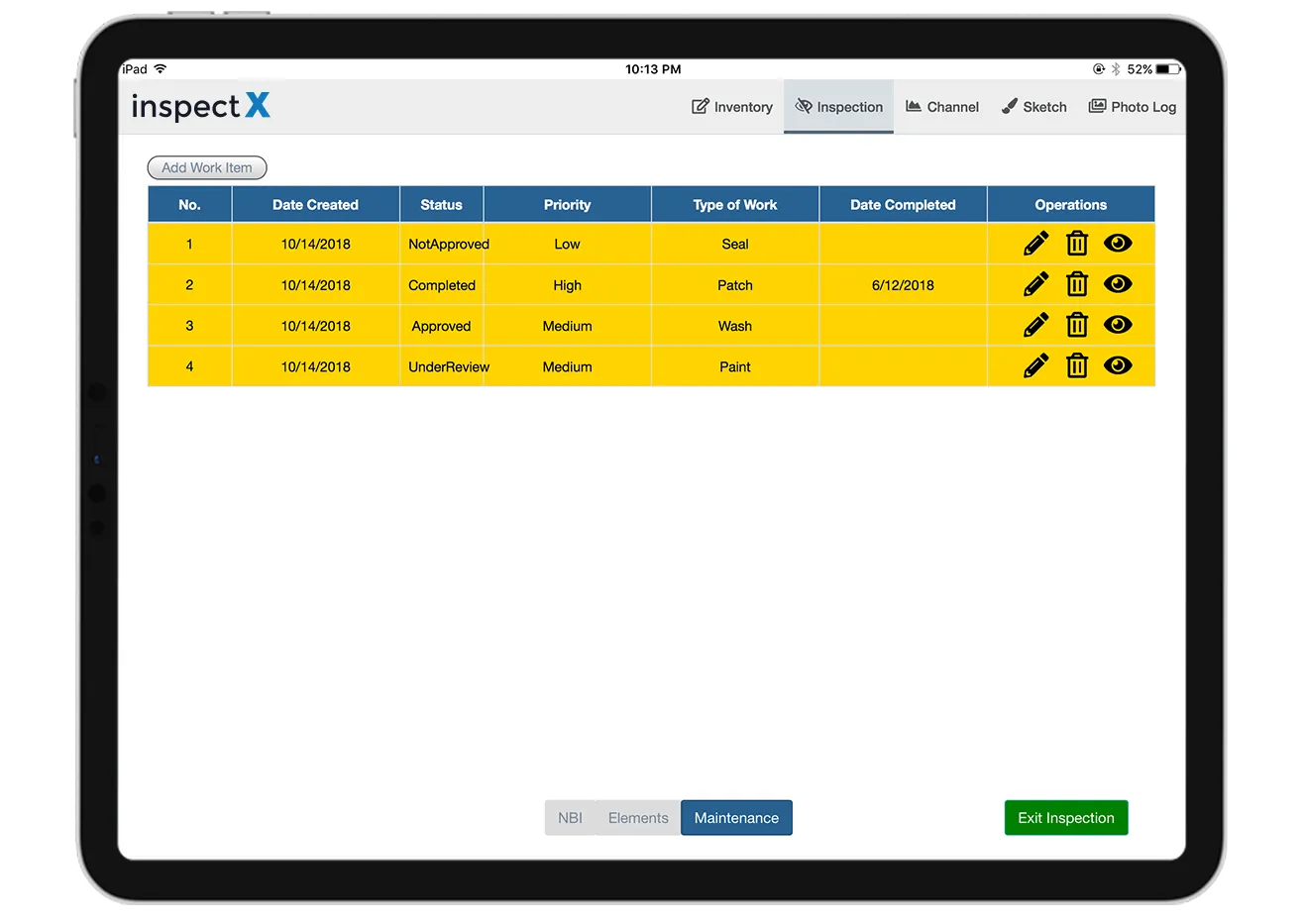Edit the Wash work item using its pencil icon
Screen dimensions: 1304x924
click(x=1035, y=325)
